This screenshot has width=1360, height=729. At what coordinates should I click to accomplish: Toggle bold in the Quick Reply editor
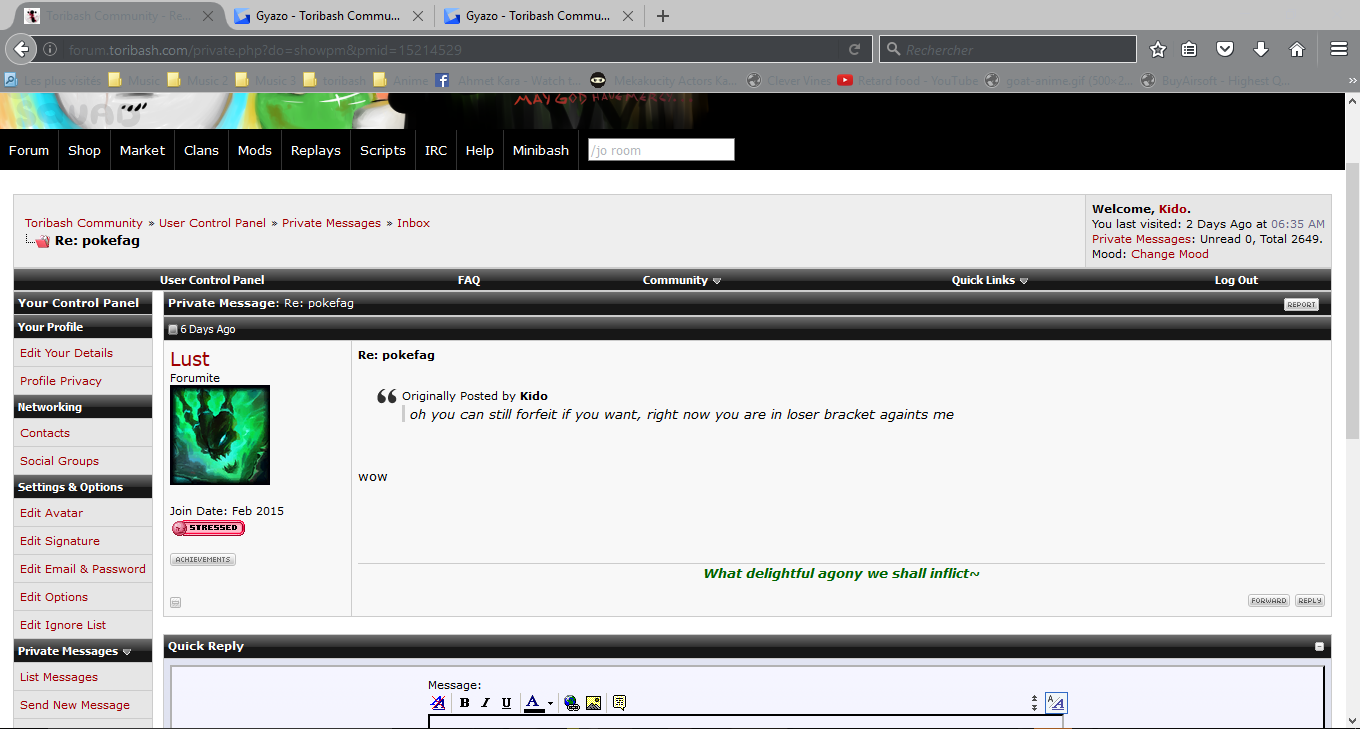click(464, 703)
